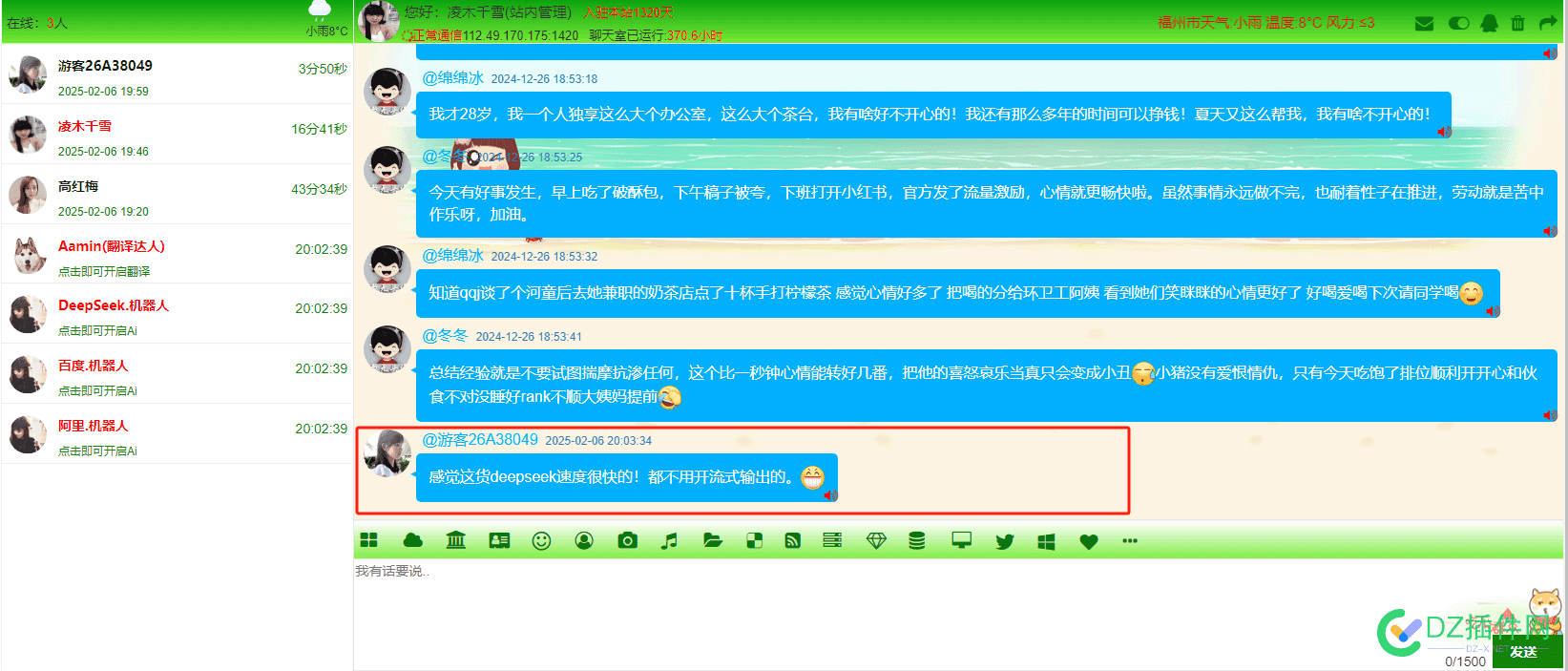Click the rain weather icon above 小雨8°C
The image size is (1568, 671).
(x=321, y=10)
